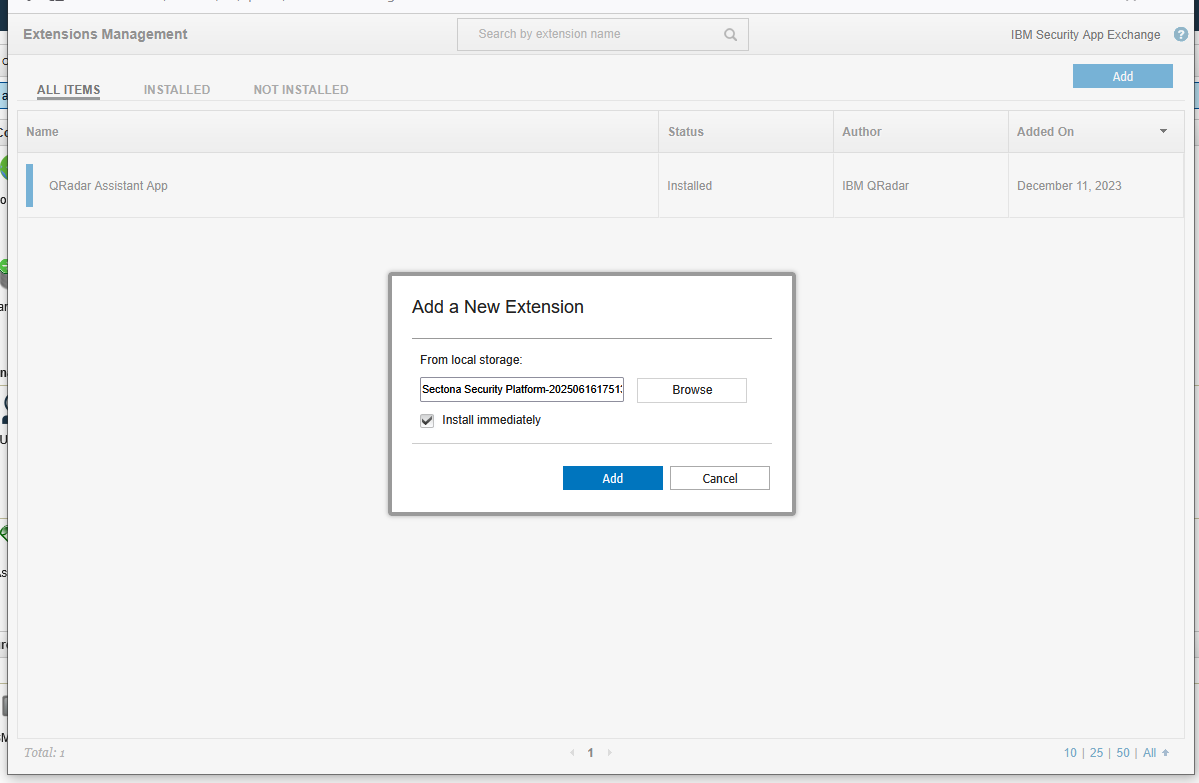Screen dimensions: 1199x783
Task: Click the Sectona Security Platform file path field
Action: 521,389
